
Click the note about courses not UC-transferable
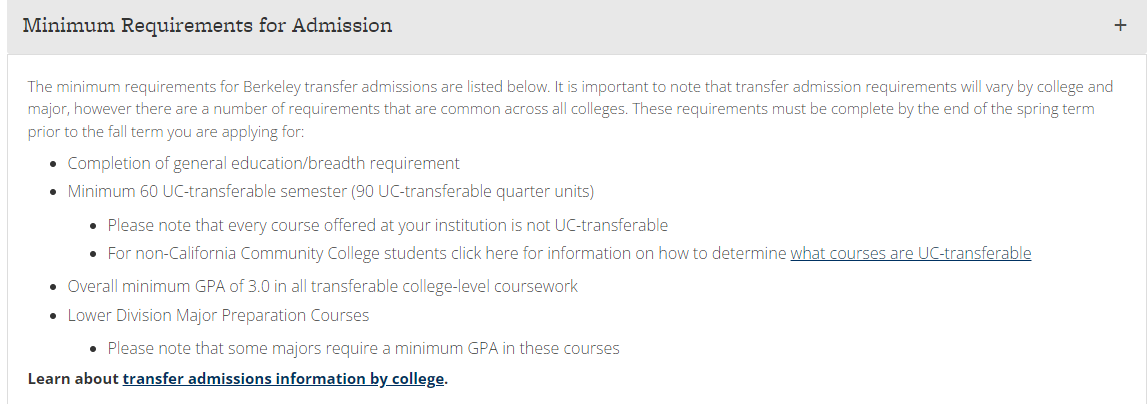[x=388, y=225]
